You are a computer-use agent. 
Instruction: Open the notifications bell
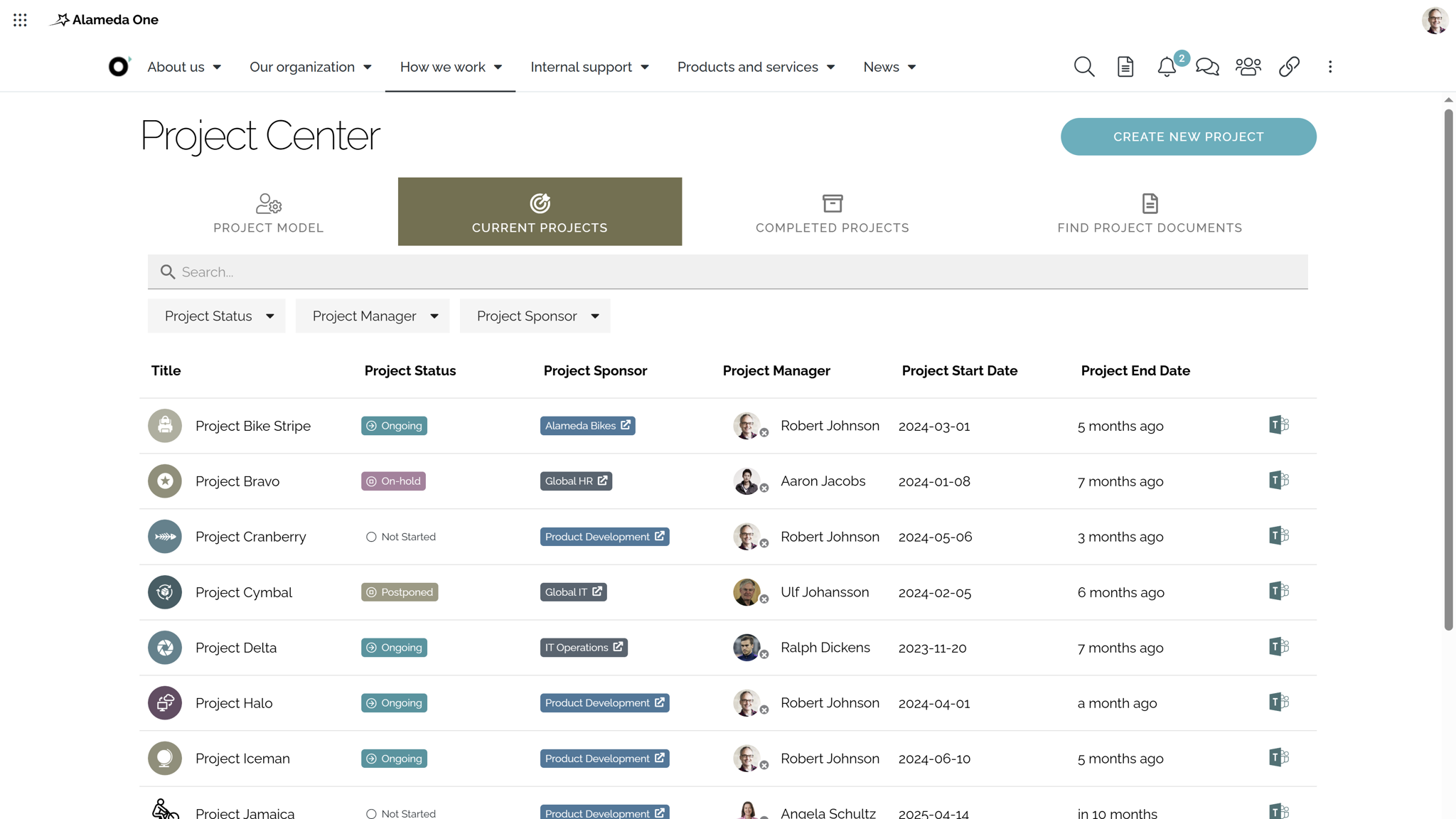pos(1167,67)
